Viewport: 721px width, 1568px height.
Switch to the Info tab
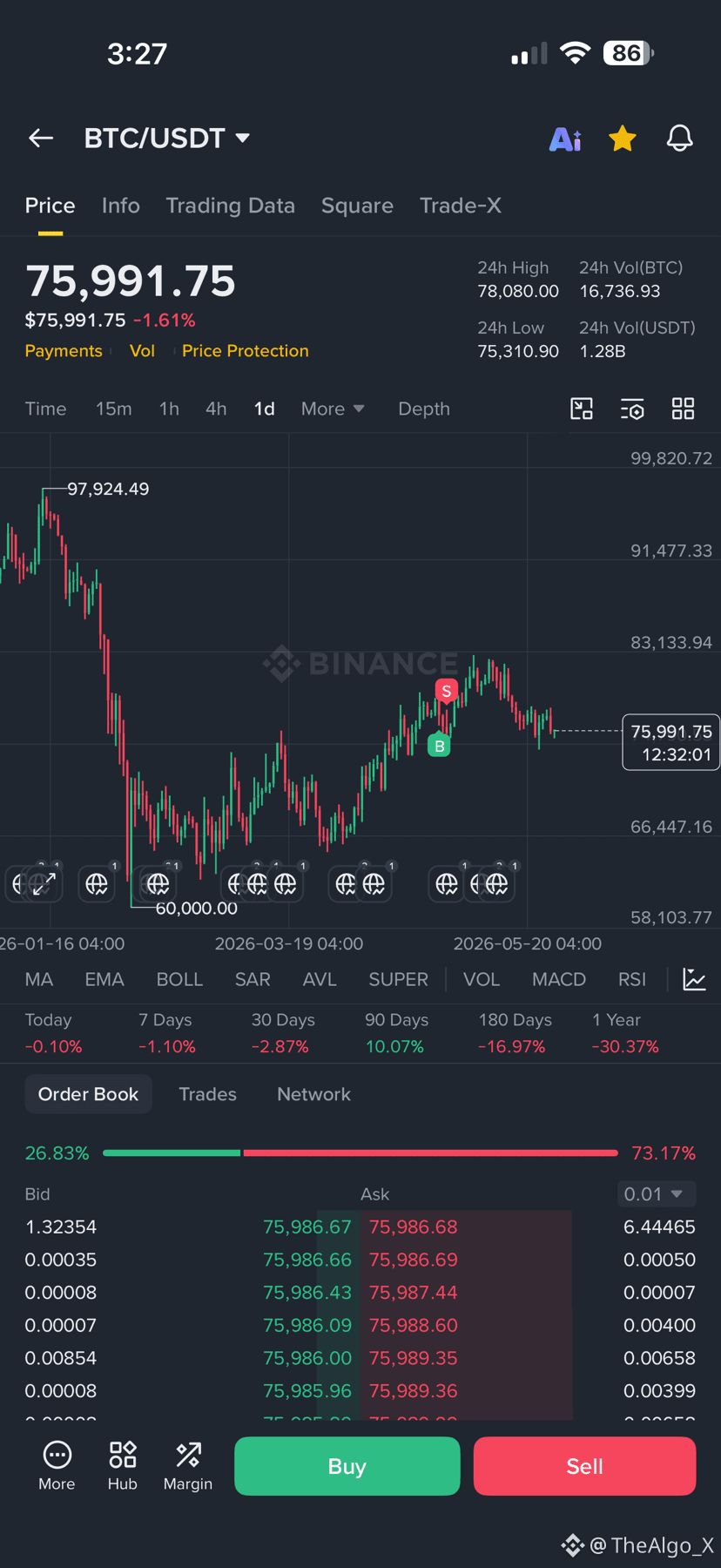pyautogui.click(x=120, y=206)
